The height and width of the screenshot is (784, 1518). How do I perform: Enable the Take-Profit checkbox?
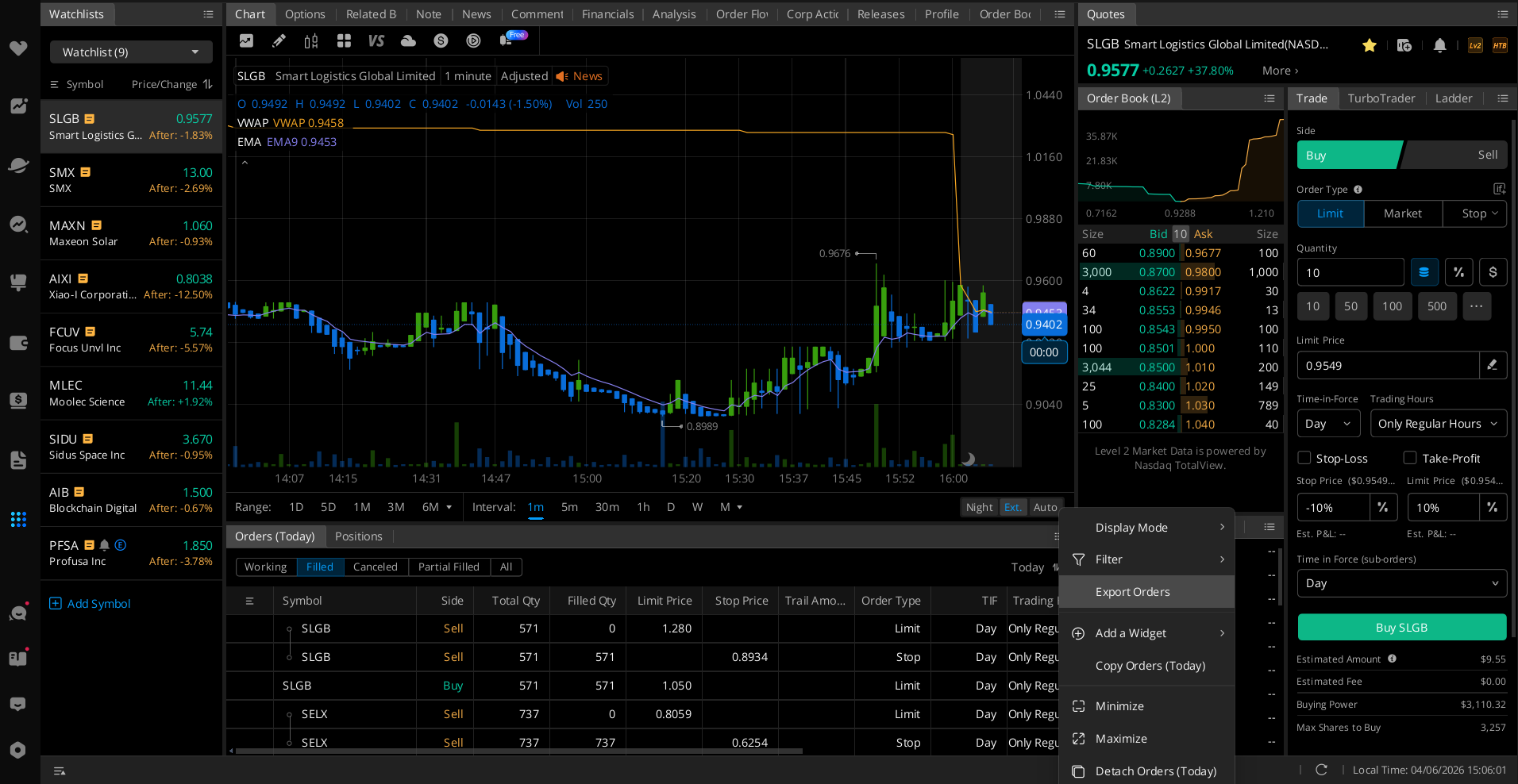click(1410, 458)
